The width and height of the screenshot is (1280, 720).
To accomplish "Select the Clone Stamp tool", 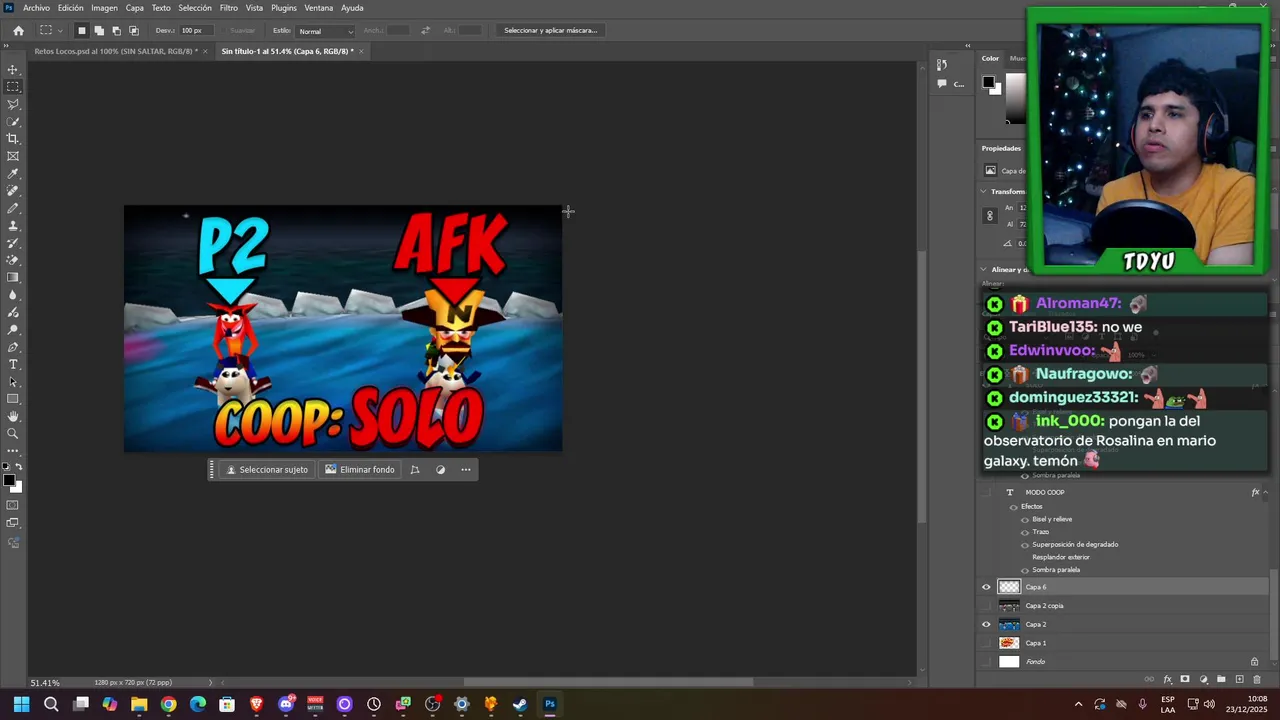I will [x=13, y=226].
